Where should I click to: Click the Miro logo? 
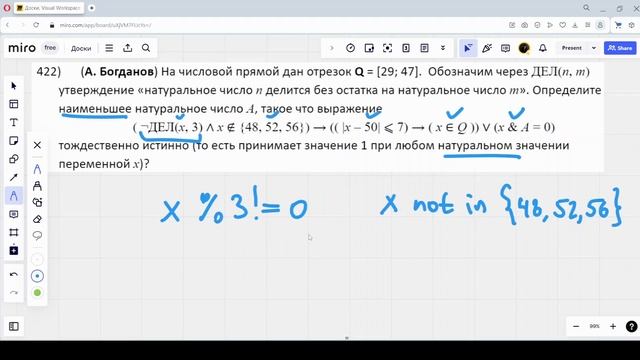click(x=22, y=48)
